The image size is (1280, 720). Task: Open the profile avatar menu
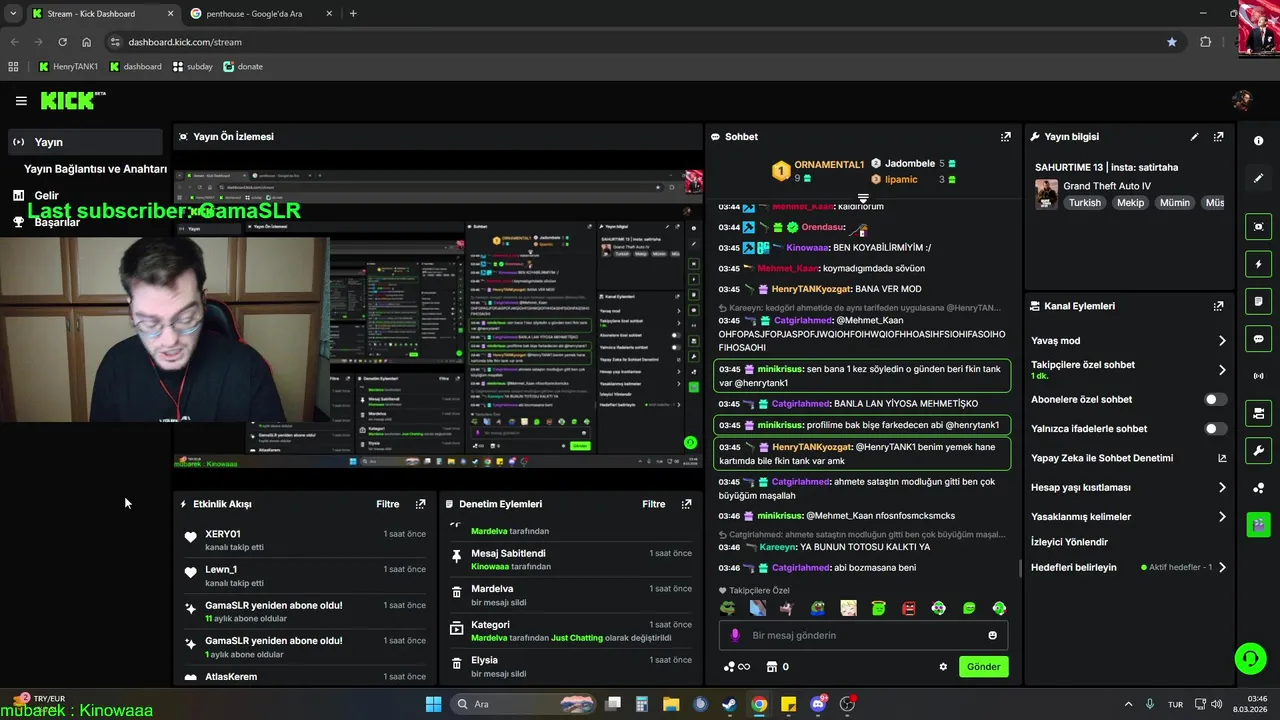pyautogui.click(x=1242, y=100)
